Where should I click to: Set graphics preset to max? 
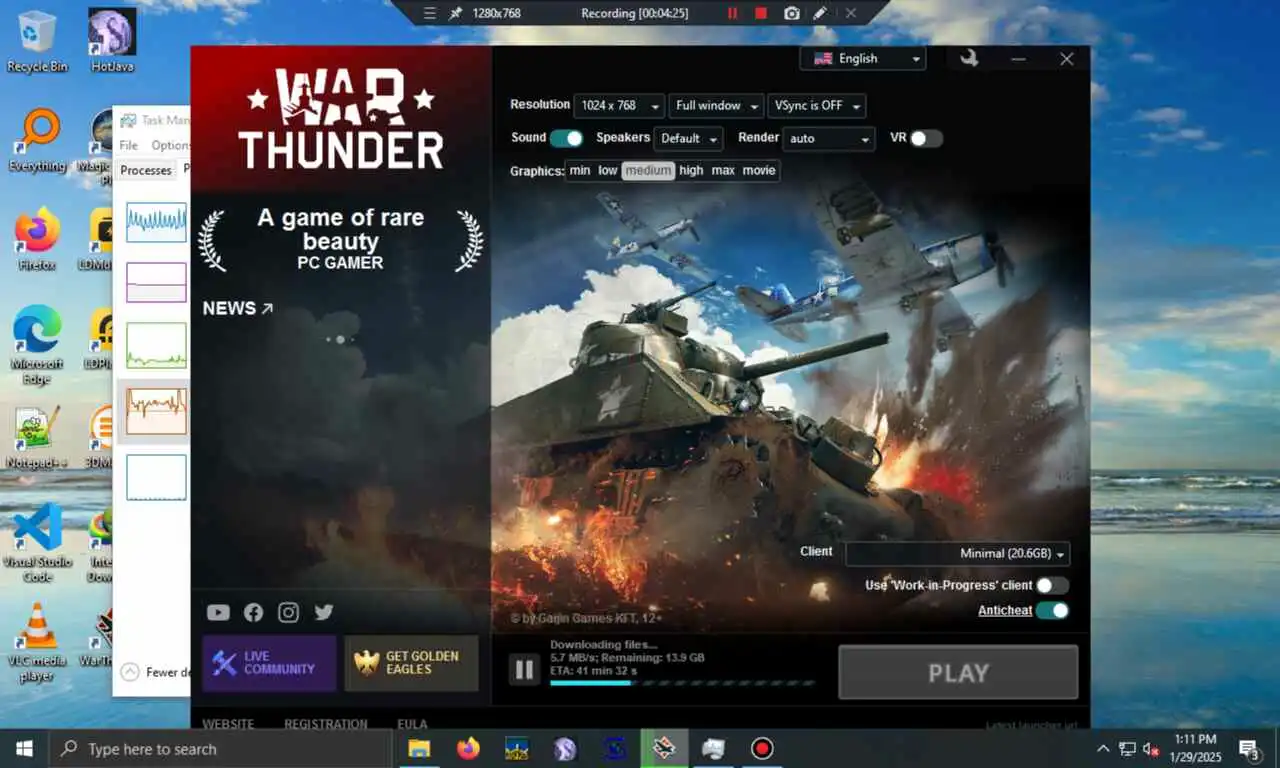click(x=723, y=171)
